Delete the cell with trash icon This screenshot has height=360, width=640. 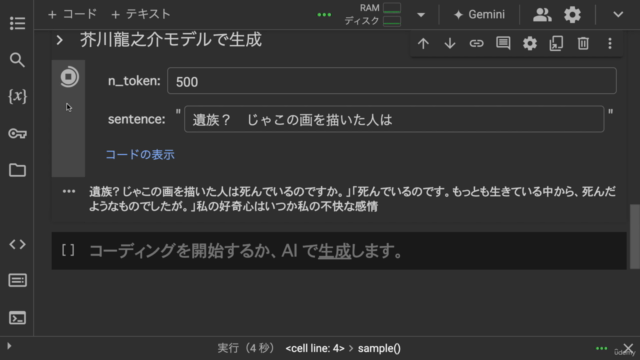(583, 43)
